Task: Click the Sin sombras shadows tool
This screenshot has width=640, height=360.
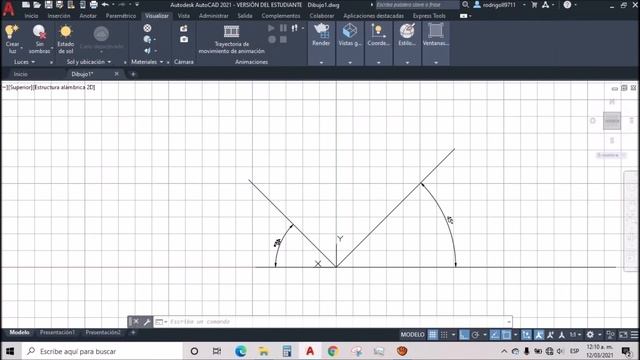Action: 39,39
